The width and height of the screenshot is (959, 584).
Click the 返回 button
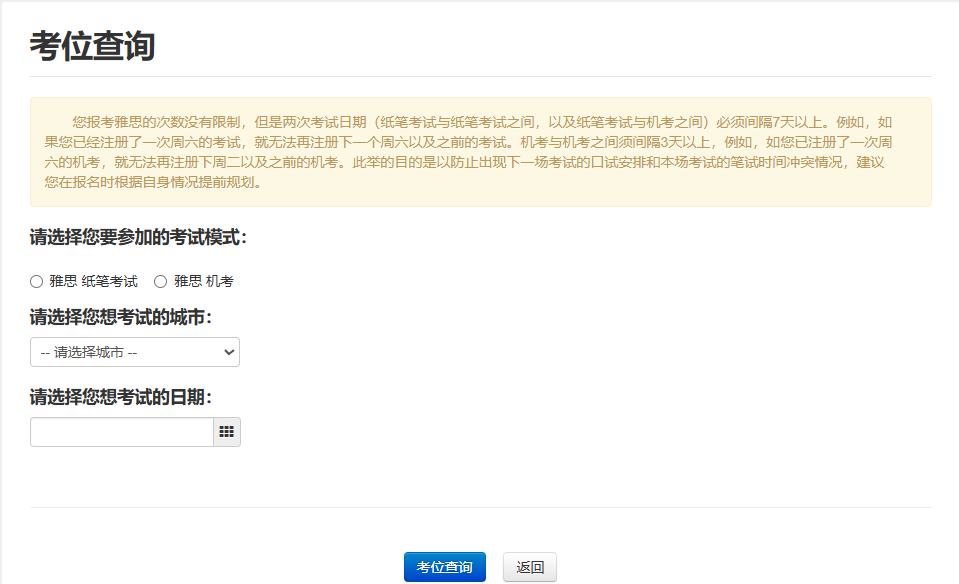[x=529, y=567]
